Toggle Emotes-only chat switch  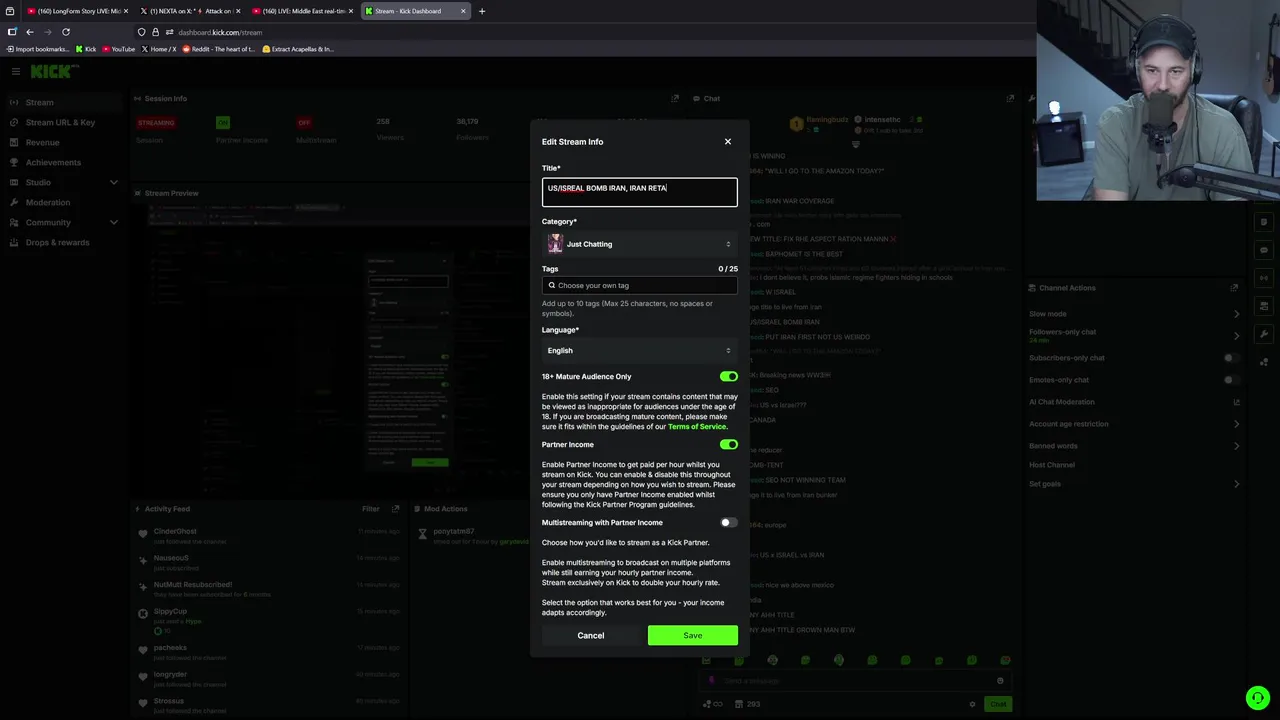[x=1231, y=380]
